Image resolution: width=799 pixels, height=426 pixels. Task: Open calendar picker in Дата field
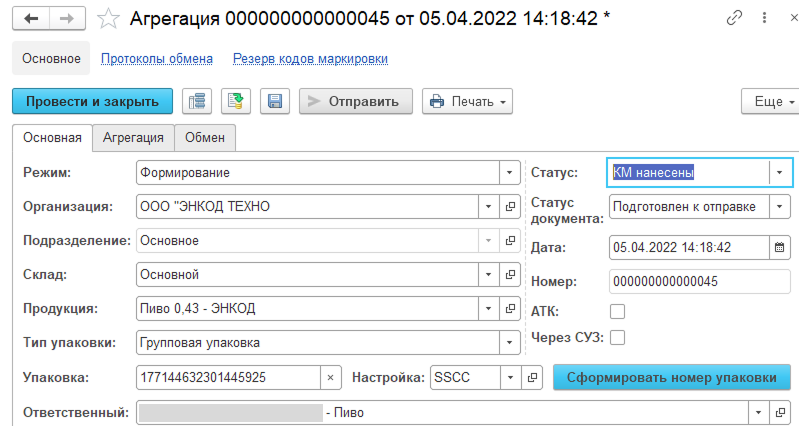tap(780, 247)
